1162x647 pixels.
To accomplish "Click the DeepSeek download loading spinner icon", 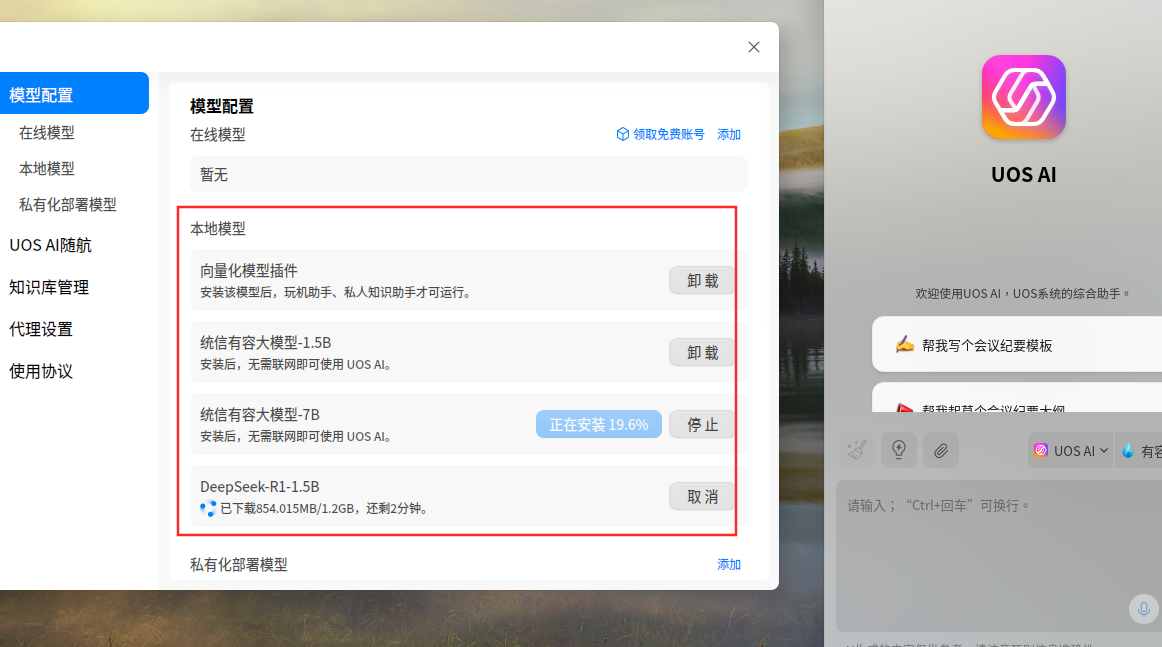I will (x=208, y=508).
